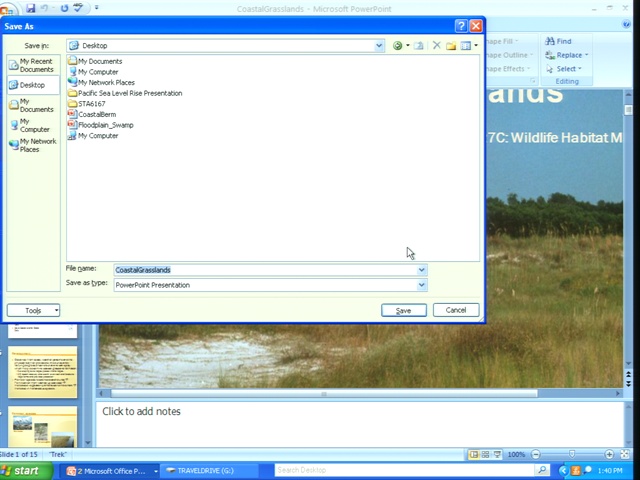
Task: Click the Delete X icon in Save As toolbar
Action: tap(437, 45)
